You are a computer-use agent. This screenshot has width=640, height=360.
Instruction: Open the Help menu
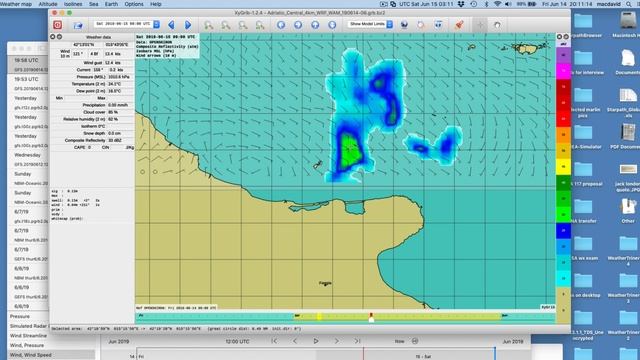[x=156, y=4]
